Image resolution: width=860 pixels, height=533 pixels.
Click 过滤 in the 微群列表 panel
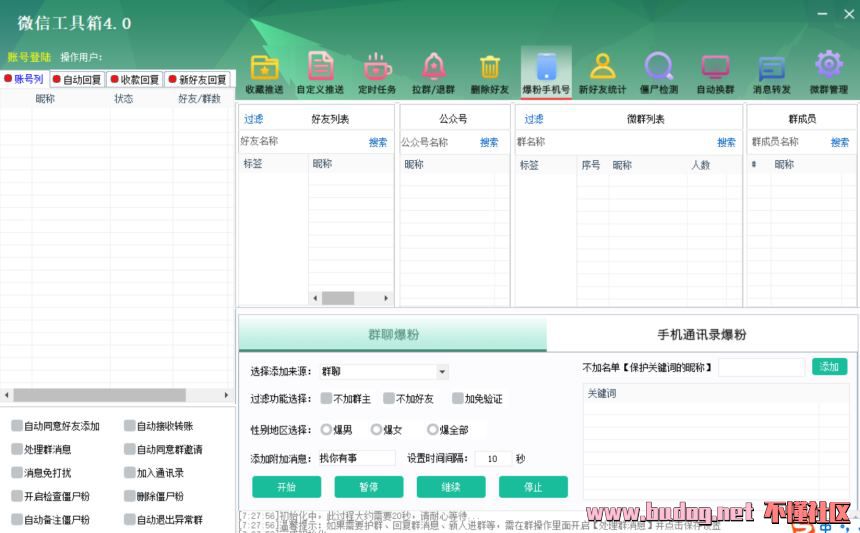534,119
